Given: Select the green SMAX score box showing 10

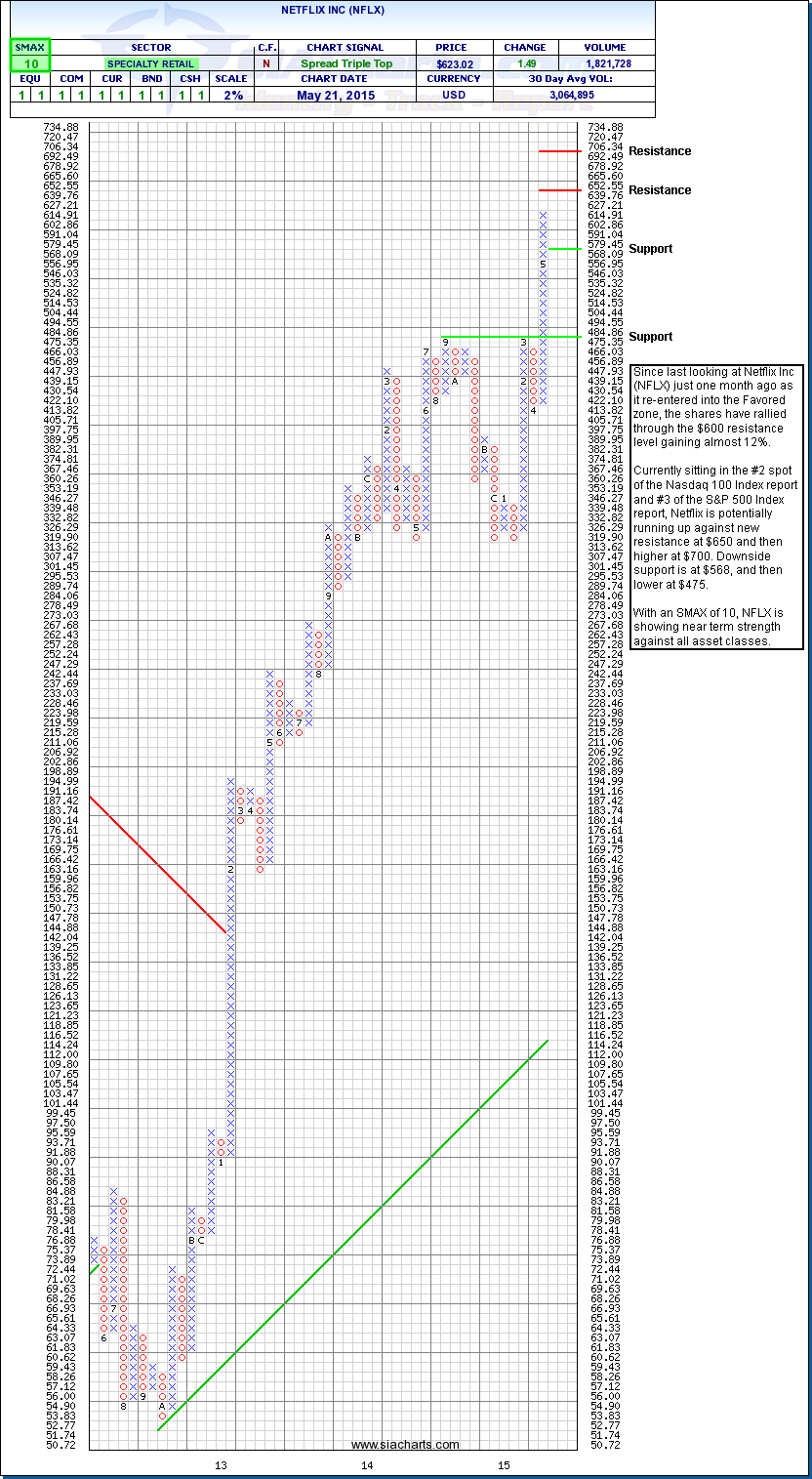Looking at the screenshot, I should [x=29, y=63].
